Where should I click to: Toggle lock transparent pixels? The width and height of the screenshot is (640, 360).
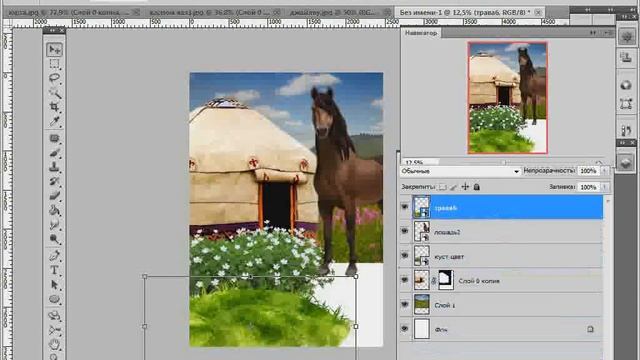pyautogui.click(x=442, y=187)
